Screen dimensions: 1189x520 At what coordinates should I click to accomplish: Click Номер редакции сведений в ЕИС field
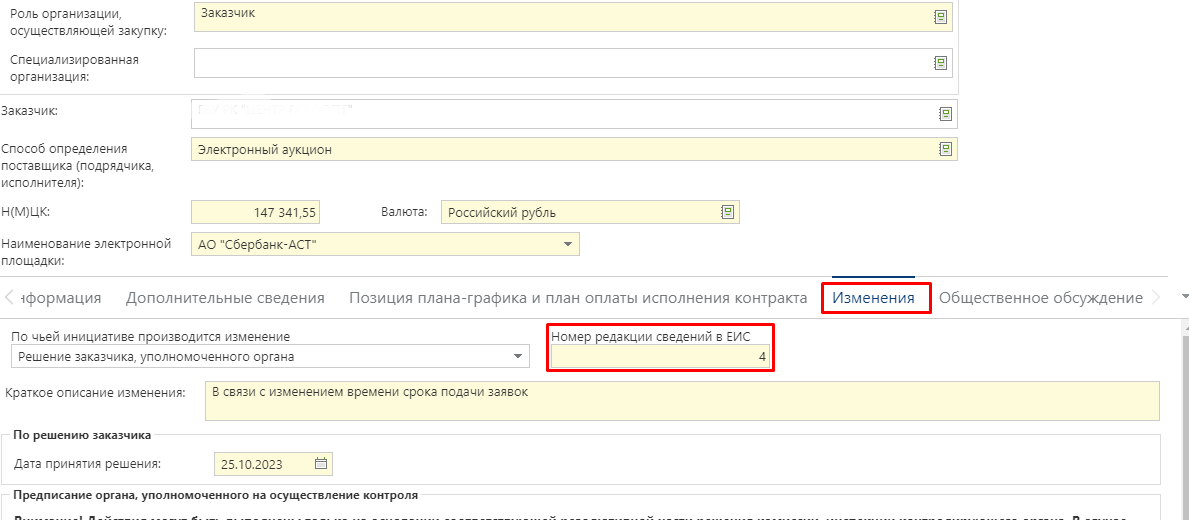[x=660, y=357]
